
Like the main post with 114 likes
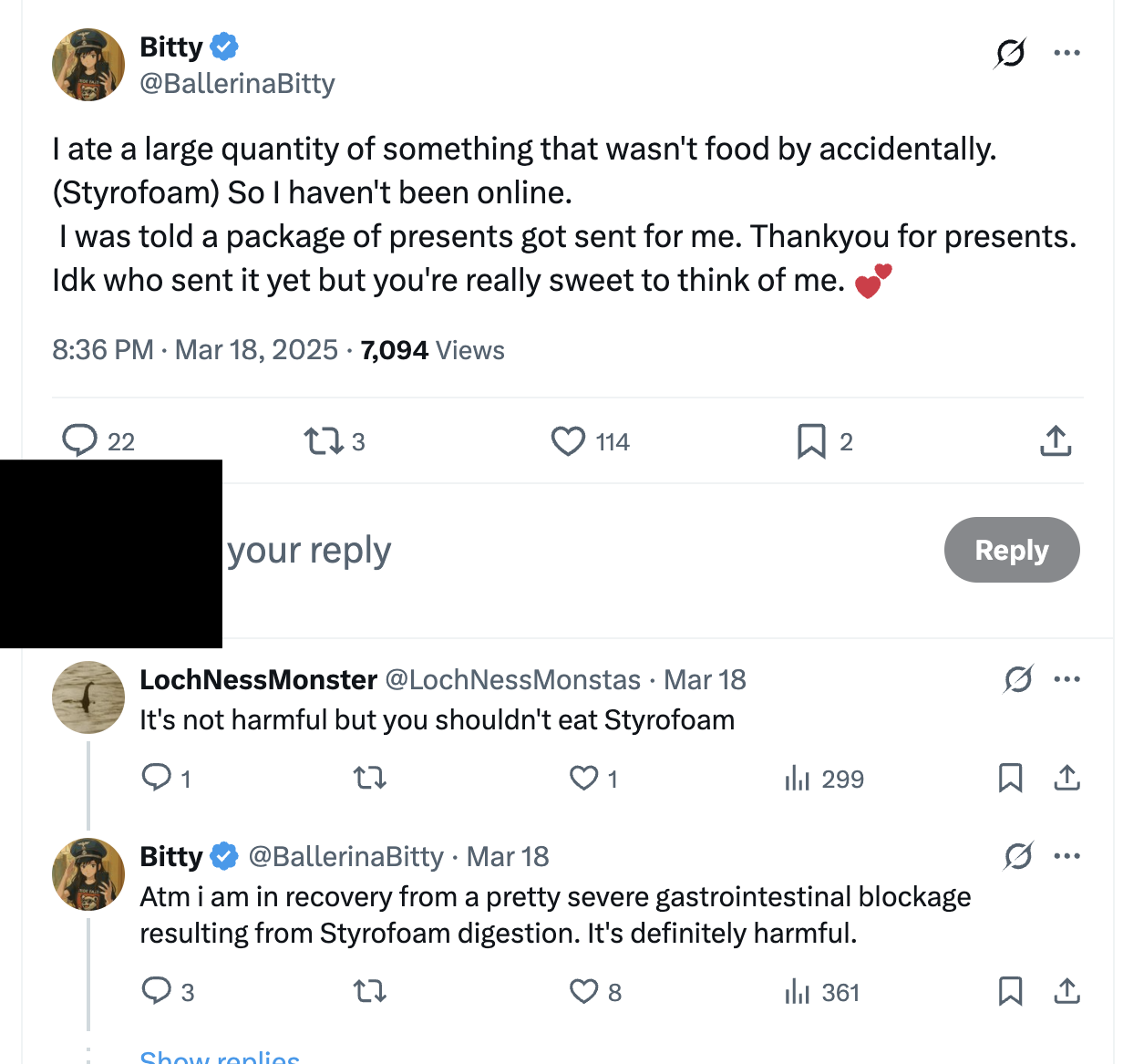point(591,442)
